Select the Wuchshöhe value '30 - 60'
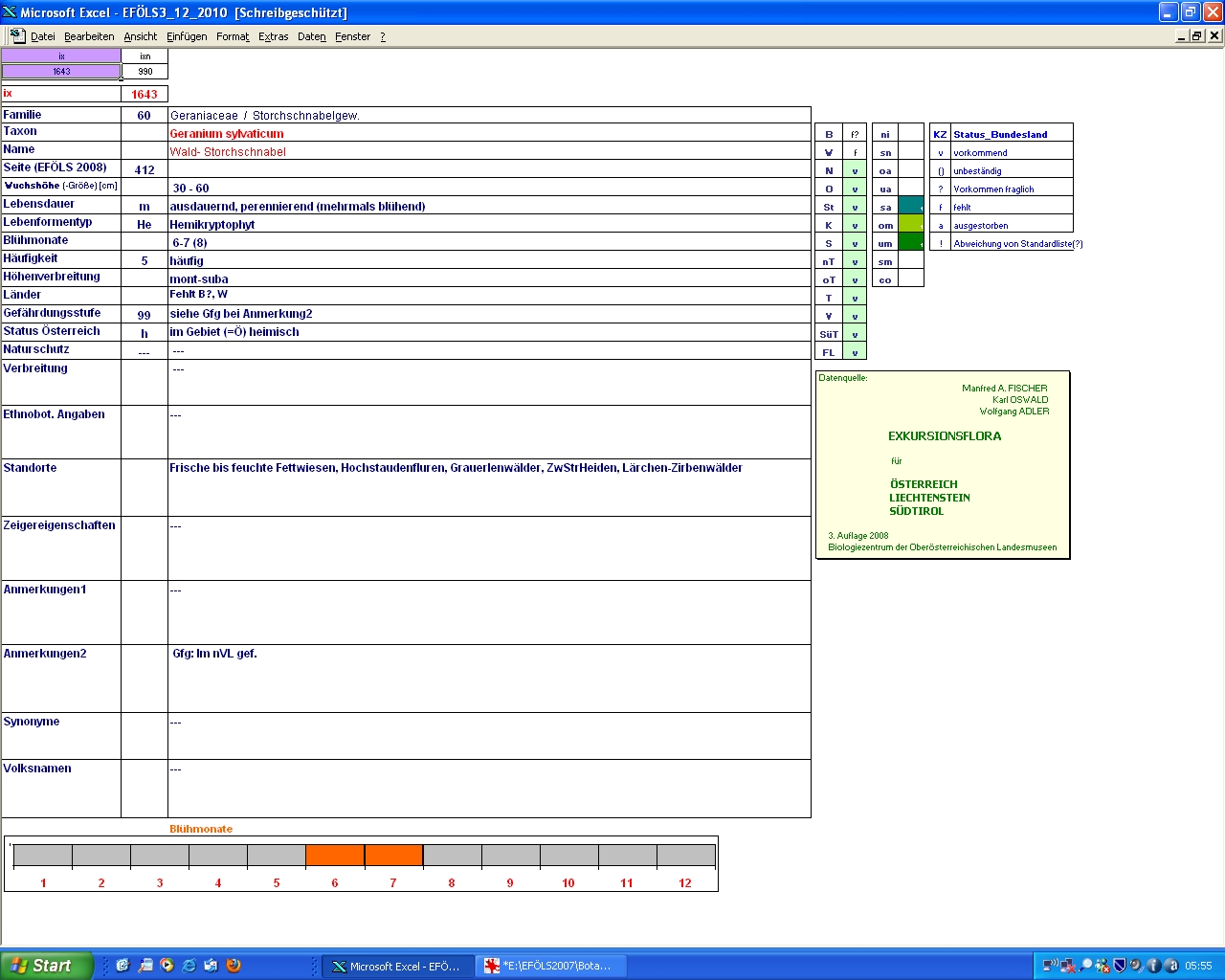Viewport: 1225px width, 980px height. [489, 188]
